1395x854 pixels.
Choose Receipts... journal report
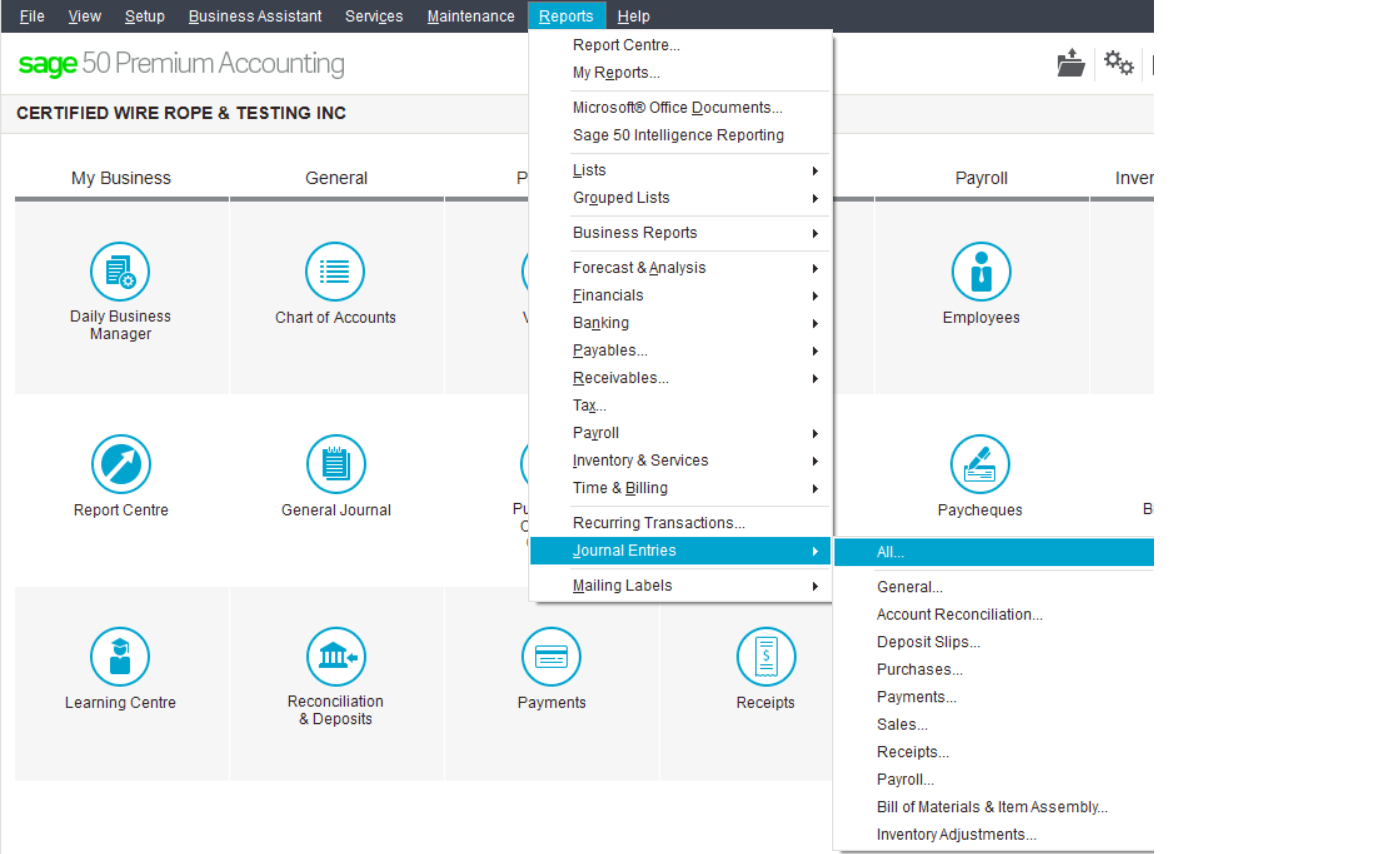tap(994, 752)
